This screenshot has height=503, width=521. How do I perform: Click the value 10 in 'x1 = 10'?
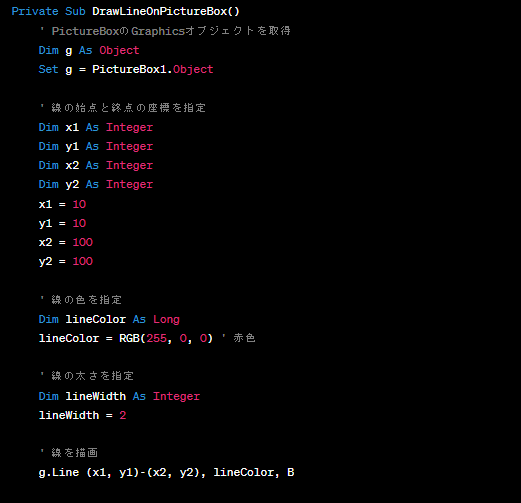[79, 204]
